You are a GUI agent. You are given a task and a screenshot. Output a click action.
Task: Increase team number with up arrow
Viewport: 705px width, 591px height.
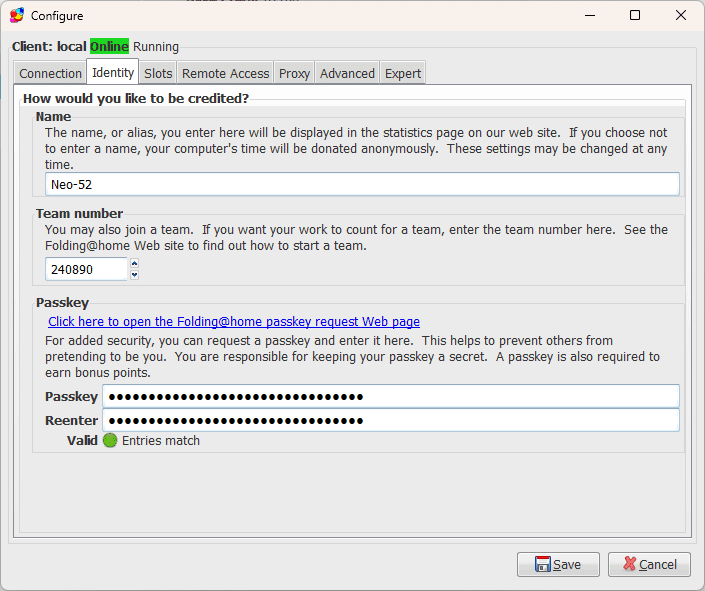pos(134,264)
